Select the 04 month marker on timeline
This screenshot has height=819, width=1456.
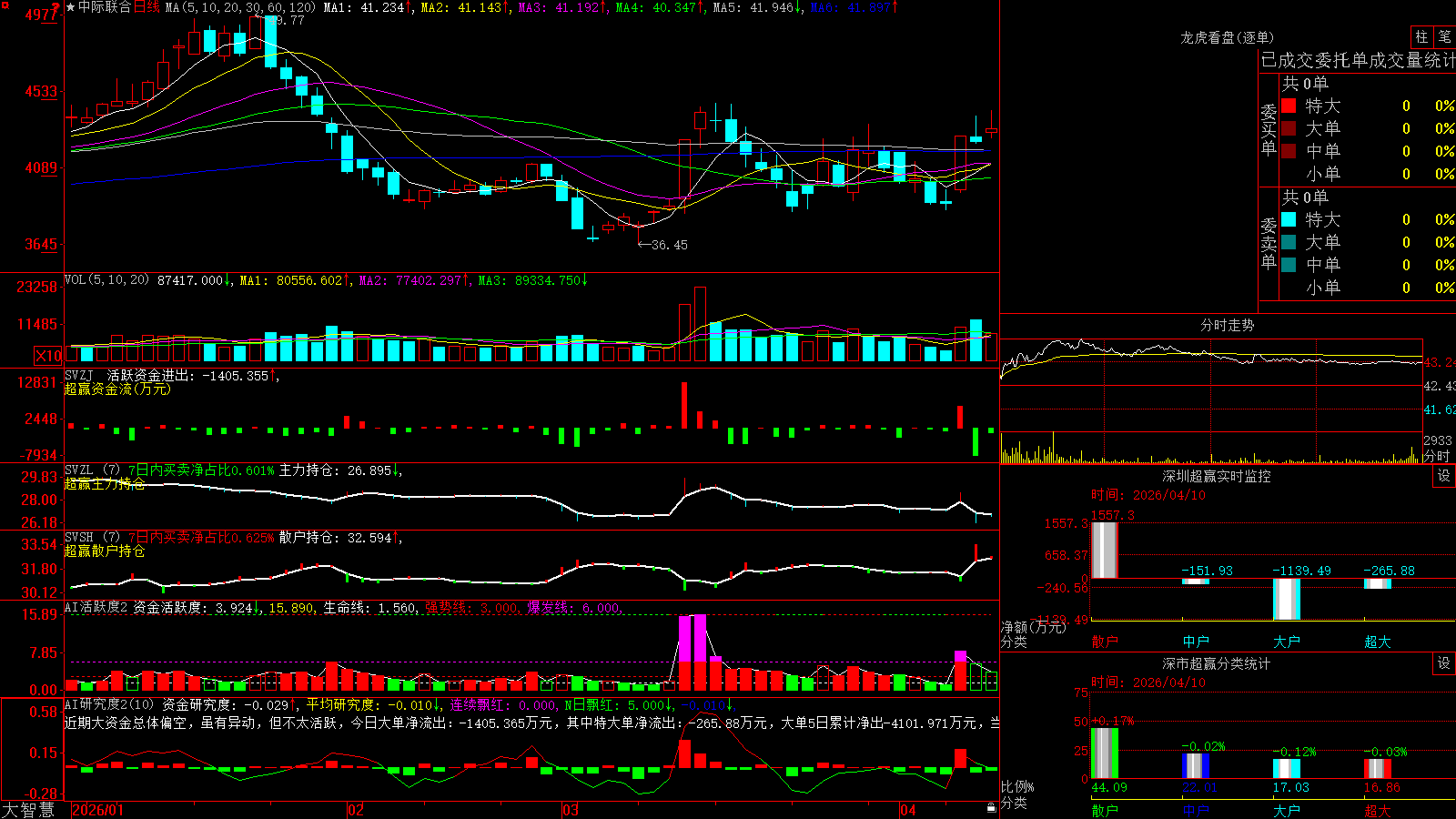(x=907, y=810)
